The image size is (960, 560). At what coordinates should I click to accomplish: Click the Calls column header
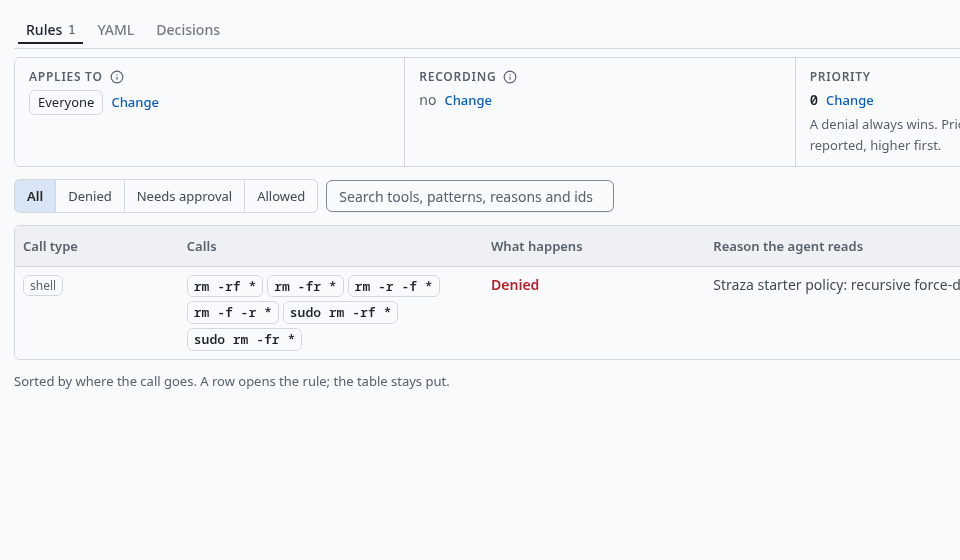(x=201, y=247)
